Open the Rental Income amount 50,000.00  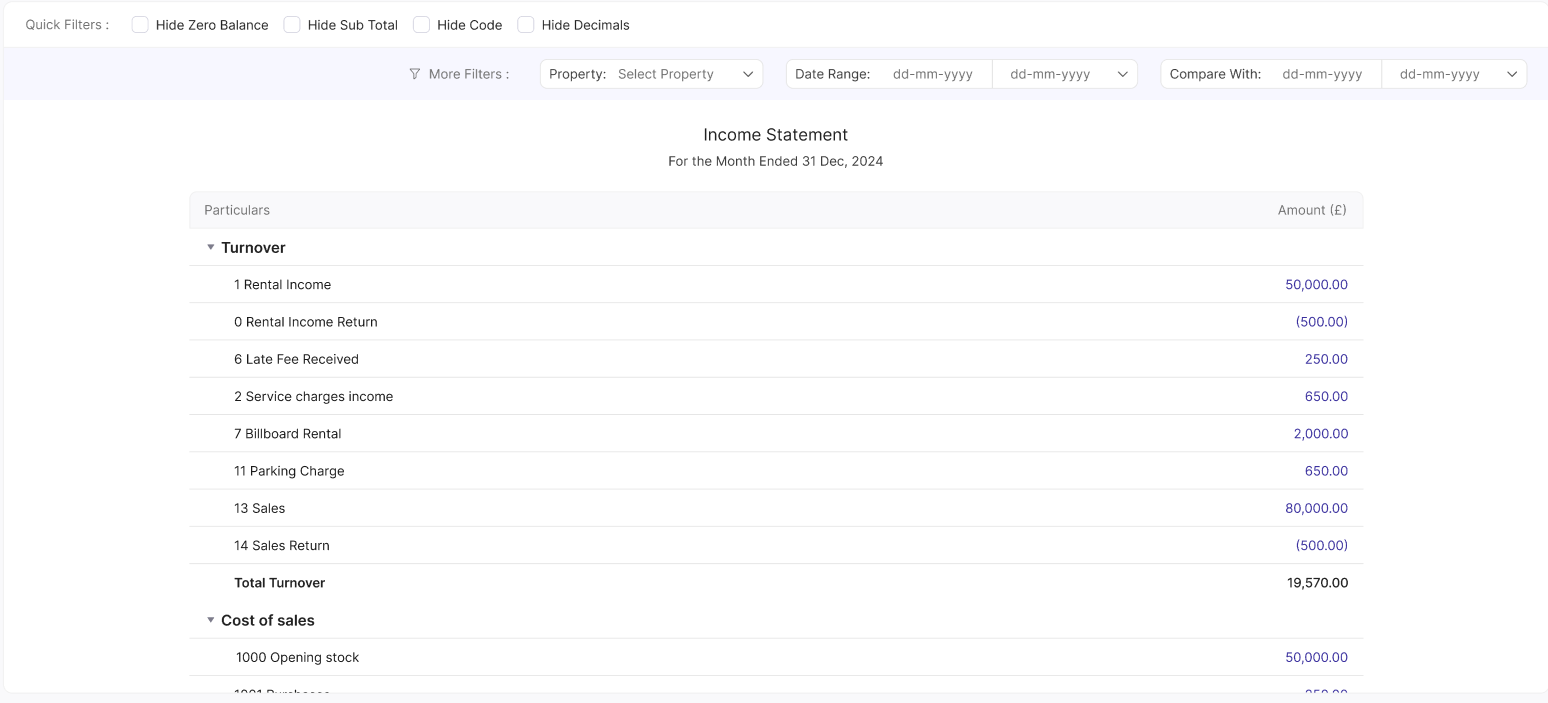click(1316, 285)
